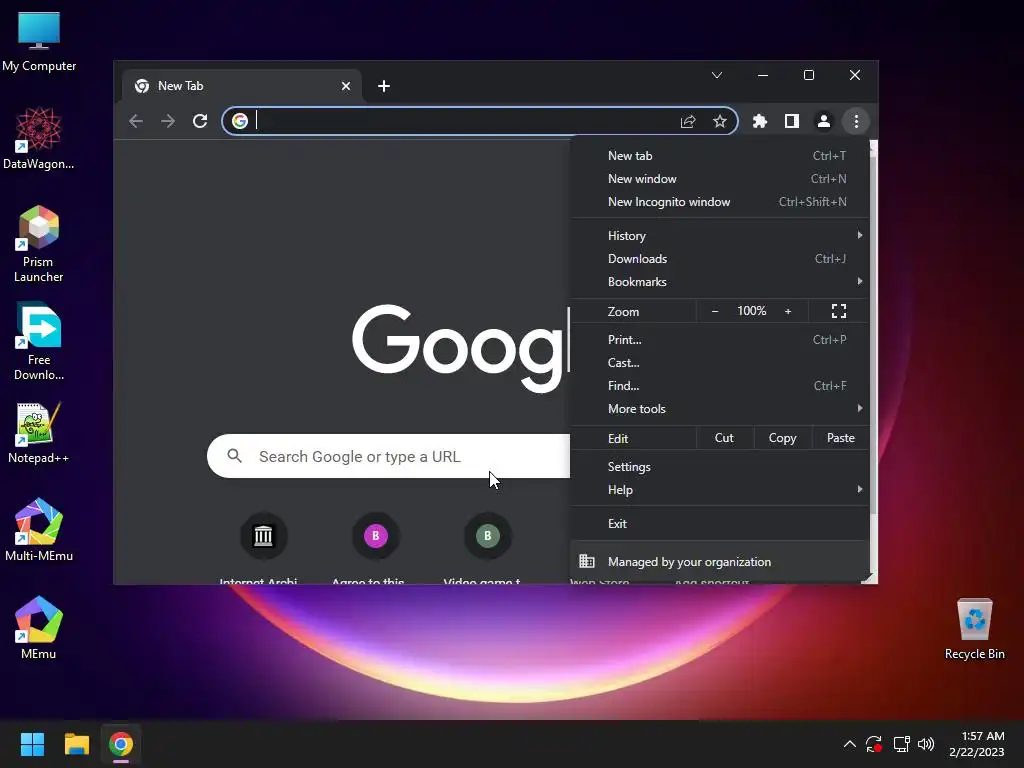This screenshot has height=768, width=1024.
Task: Open a new tab with the plus button
Action: coord(384,86)
